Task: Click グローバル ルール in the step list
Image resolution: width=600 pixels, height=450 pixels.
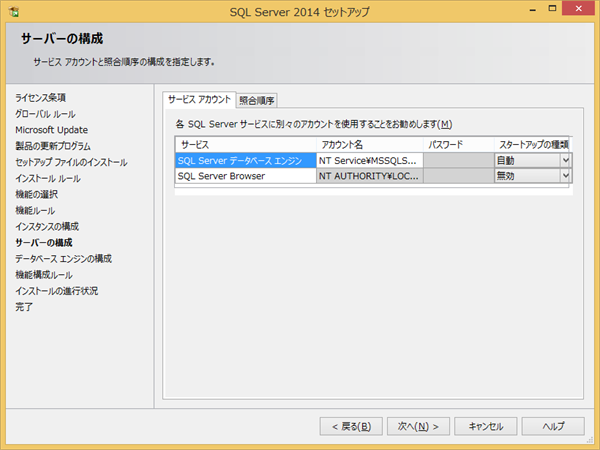Action: (45, 114)
